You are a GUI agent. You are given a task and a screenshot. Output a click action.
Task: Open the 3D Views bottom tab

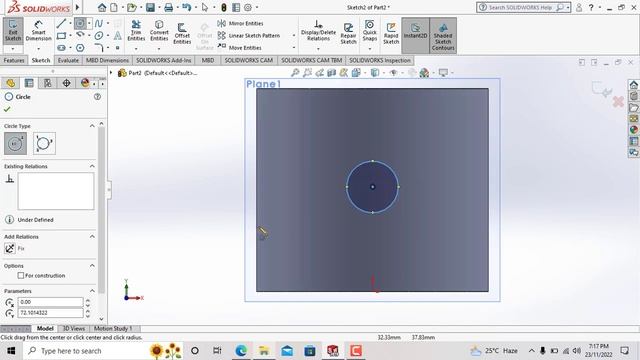click(73, 329)
